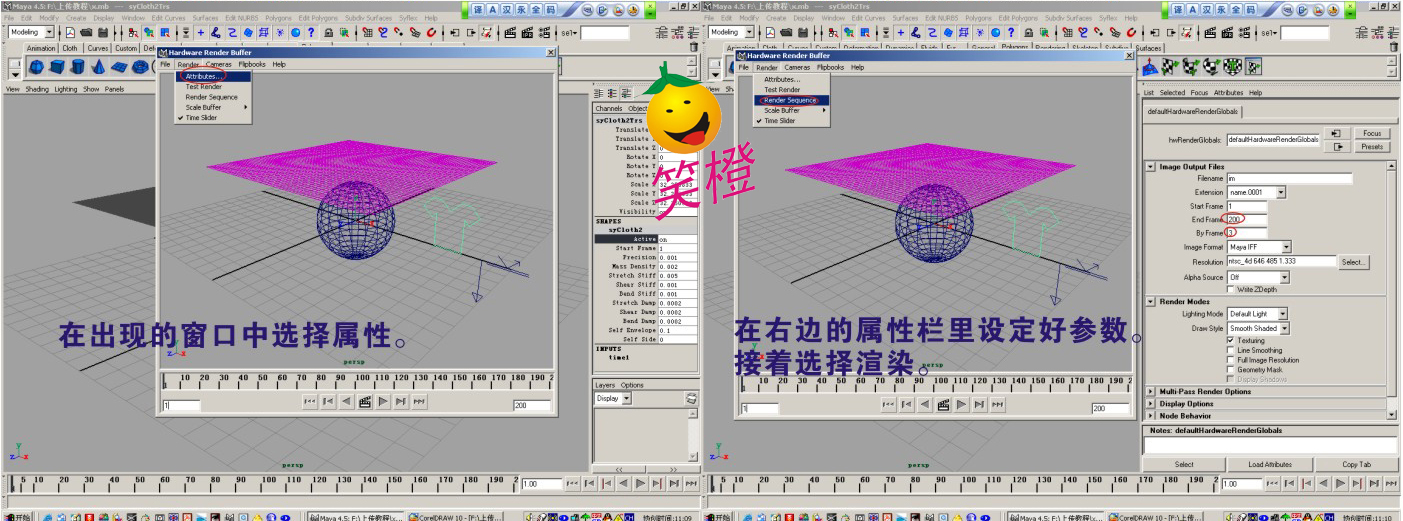Image resolution: width=1403 pixels, height=521 pixels.
Task: Expand the Multi-Pass Render Options section
Action: (1151, 391)
